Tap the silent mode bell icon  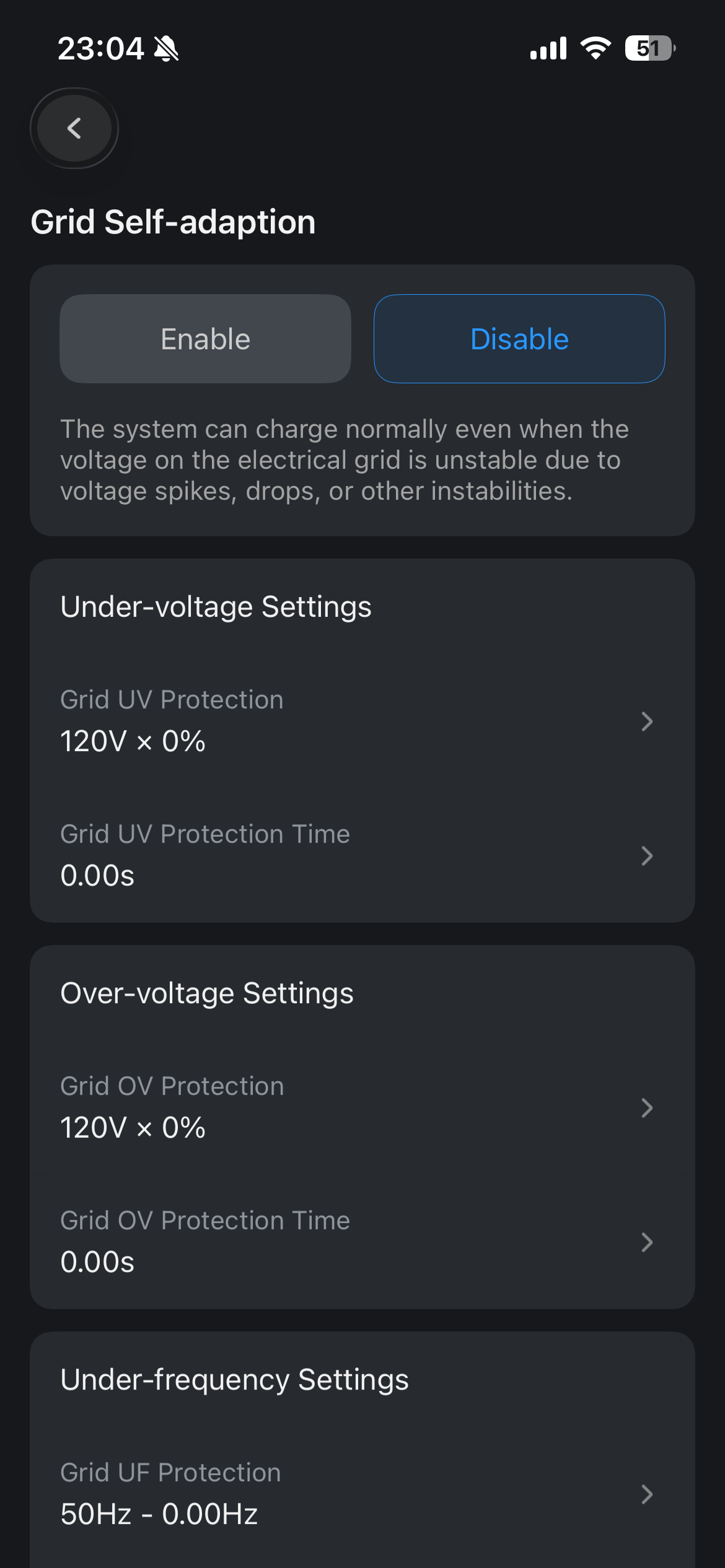click(166, 48)
